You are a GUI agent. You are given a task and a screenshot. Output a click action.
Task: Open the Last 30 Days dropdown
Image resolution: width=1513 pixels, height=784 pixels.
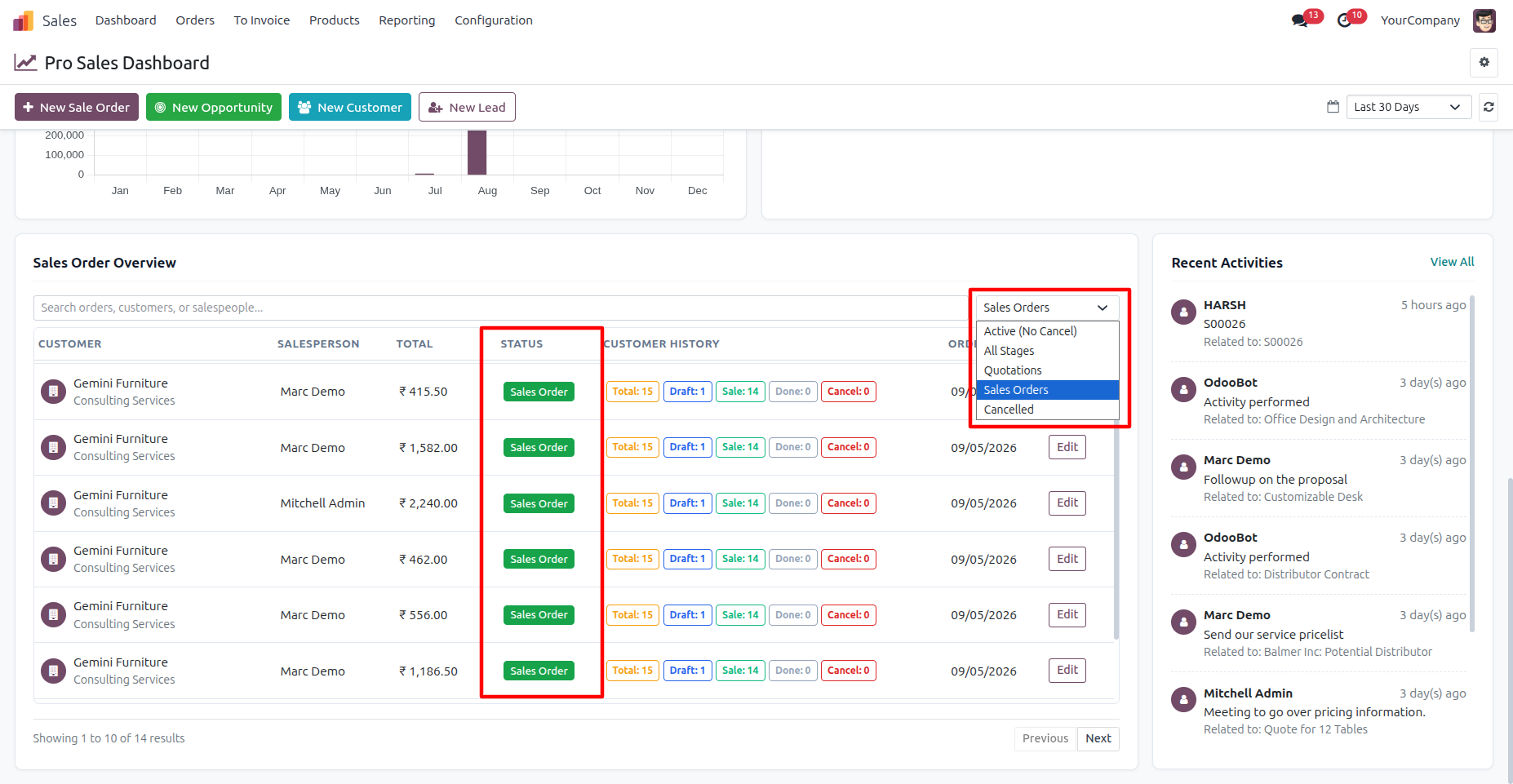[x=1409, y=107]
